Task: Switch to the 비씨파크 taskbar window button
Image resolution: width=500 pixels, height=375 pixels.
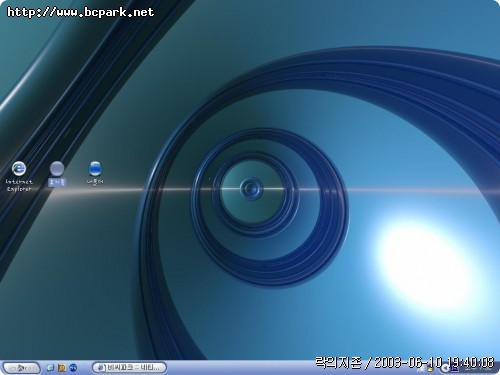Action: pos(129,368)
